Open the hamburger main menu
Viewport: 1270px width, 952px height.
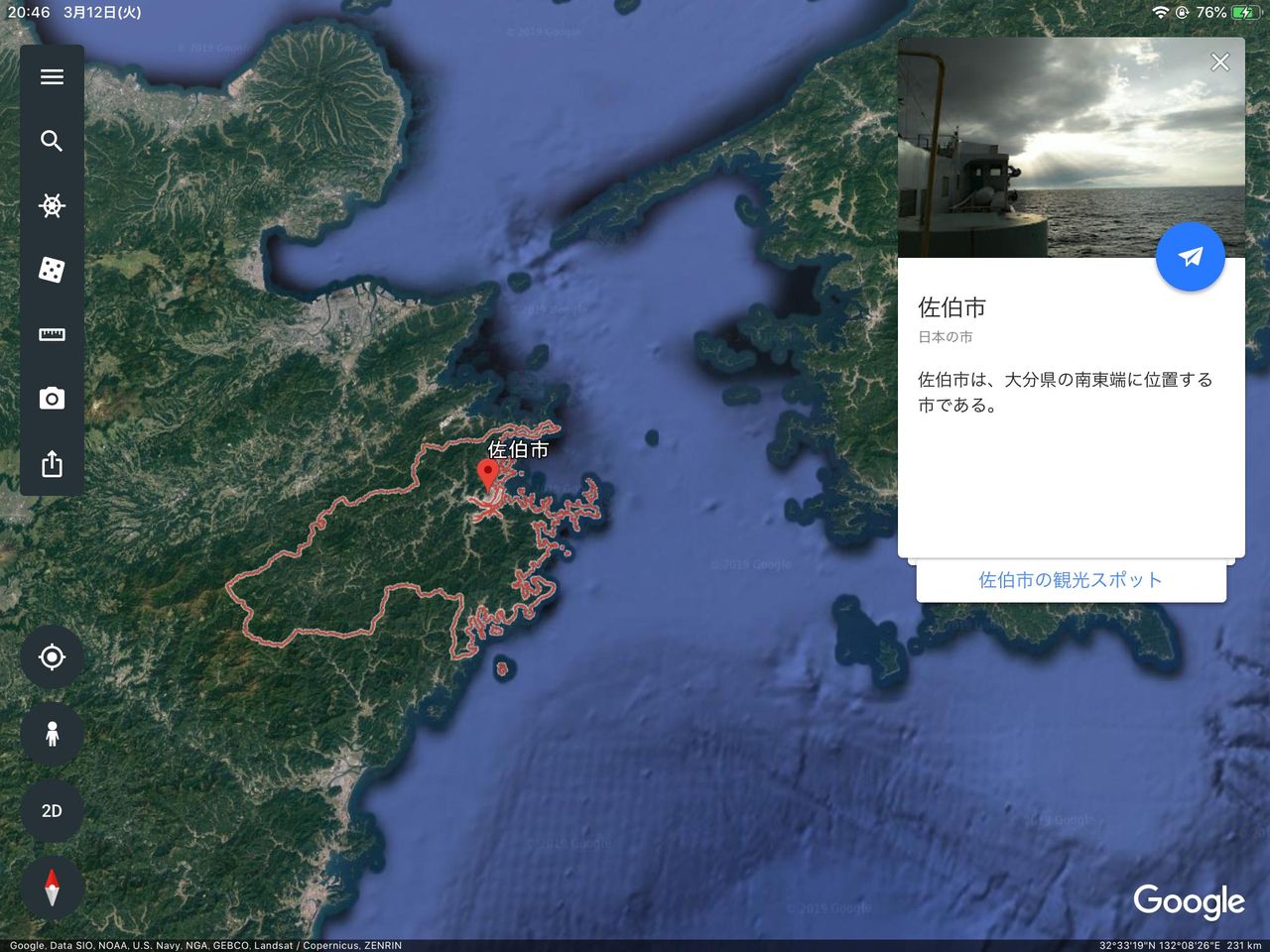click(x=52, y=77)
